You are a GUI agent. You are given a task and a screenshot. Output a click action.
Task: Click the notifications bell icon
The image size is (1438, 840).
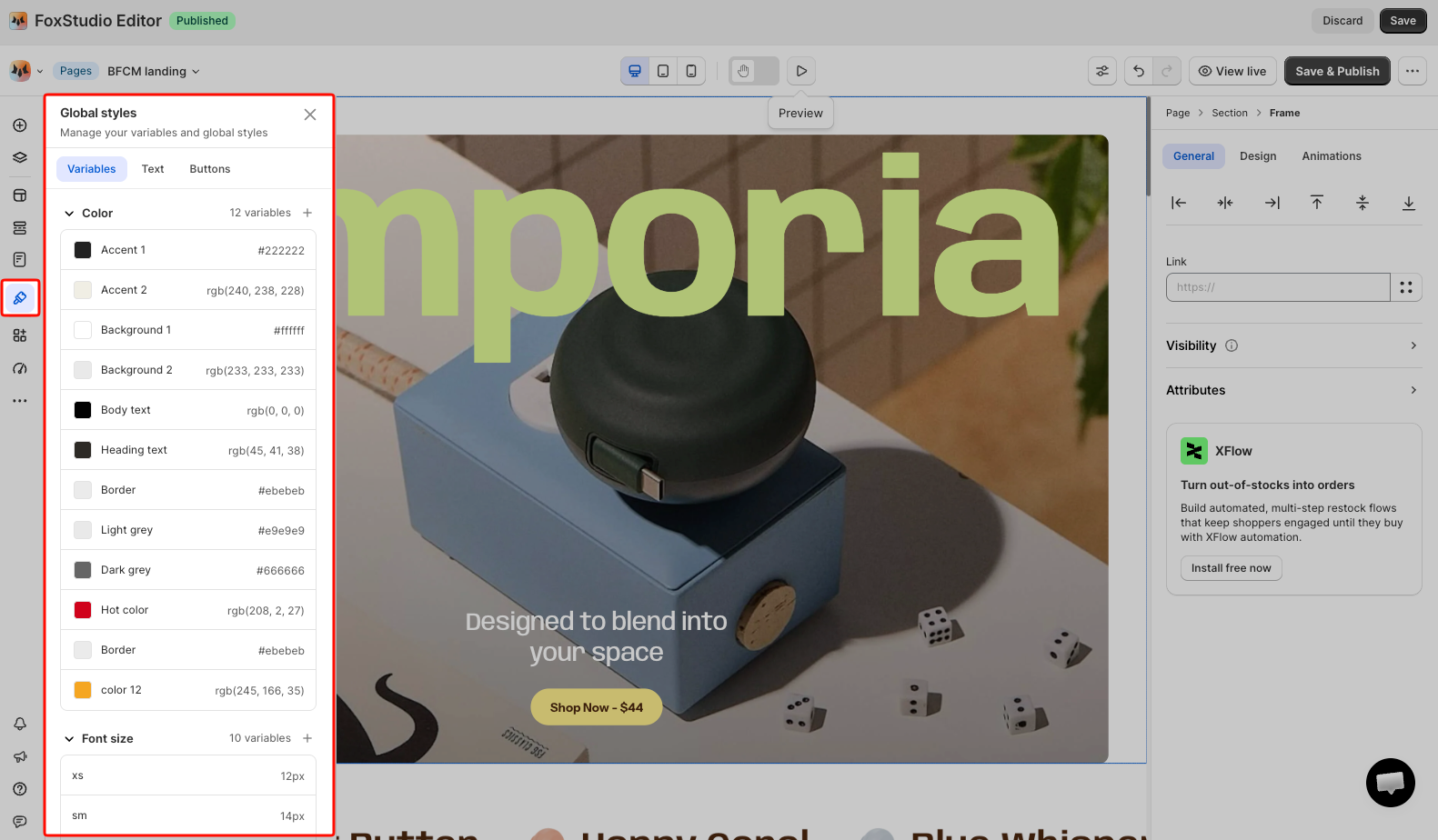click(x=20, y=724)
